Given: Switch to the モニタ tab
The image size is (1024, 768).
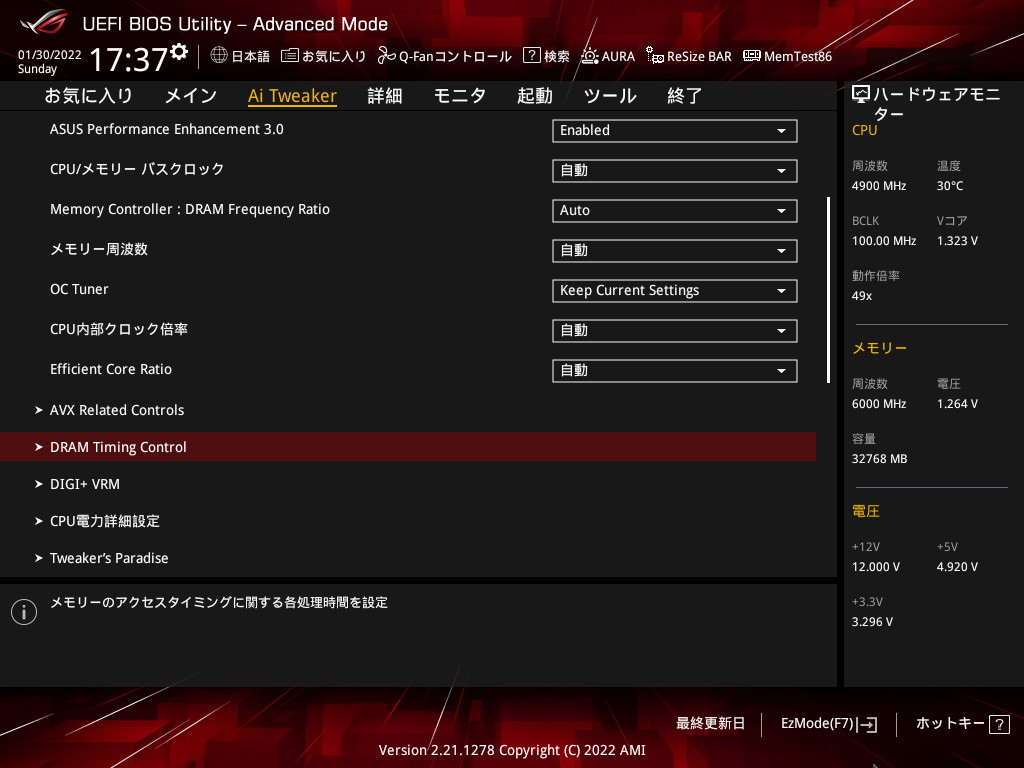Looking at the screenshot, I should [x=460, y=96].
